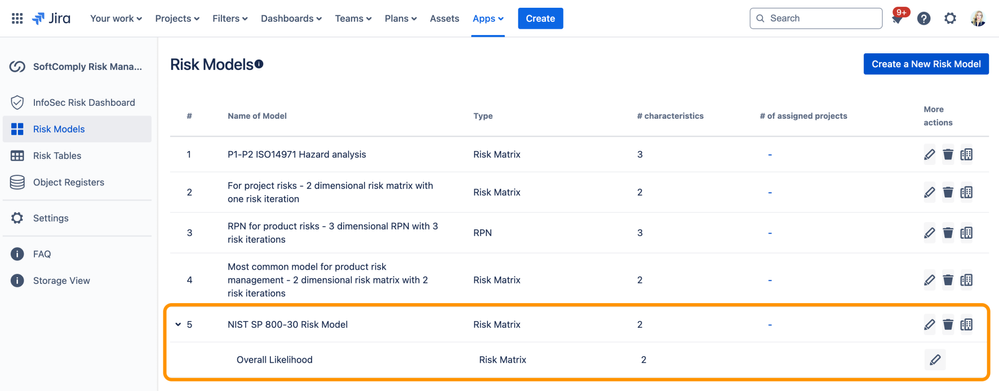
Task: Open the projects icon for the NIST SP 800-30 model
Action: point(967,325)
